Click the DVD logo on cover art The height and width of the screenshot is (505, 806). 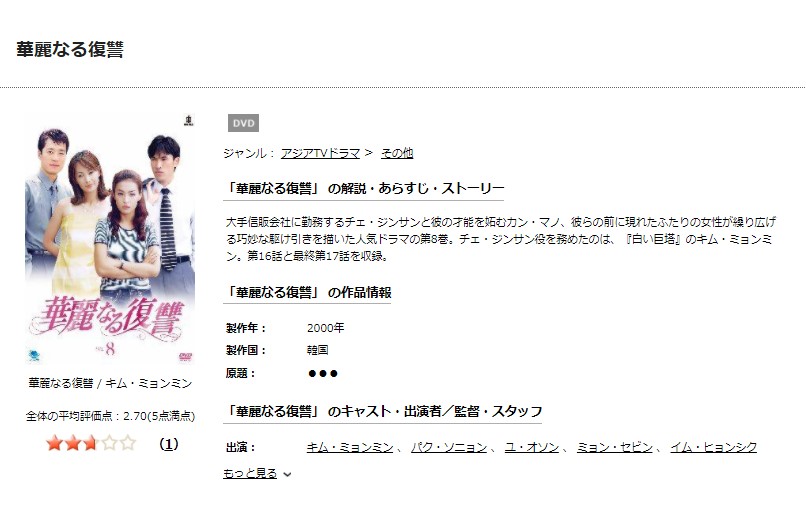tap(185, 356)
